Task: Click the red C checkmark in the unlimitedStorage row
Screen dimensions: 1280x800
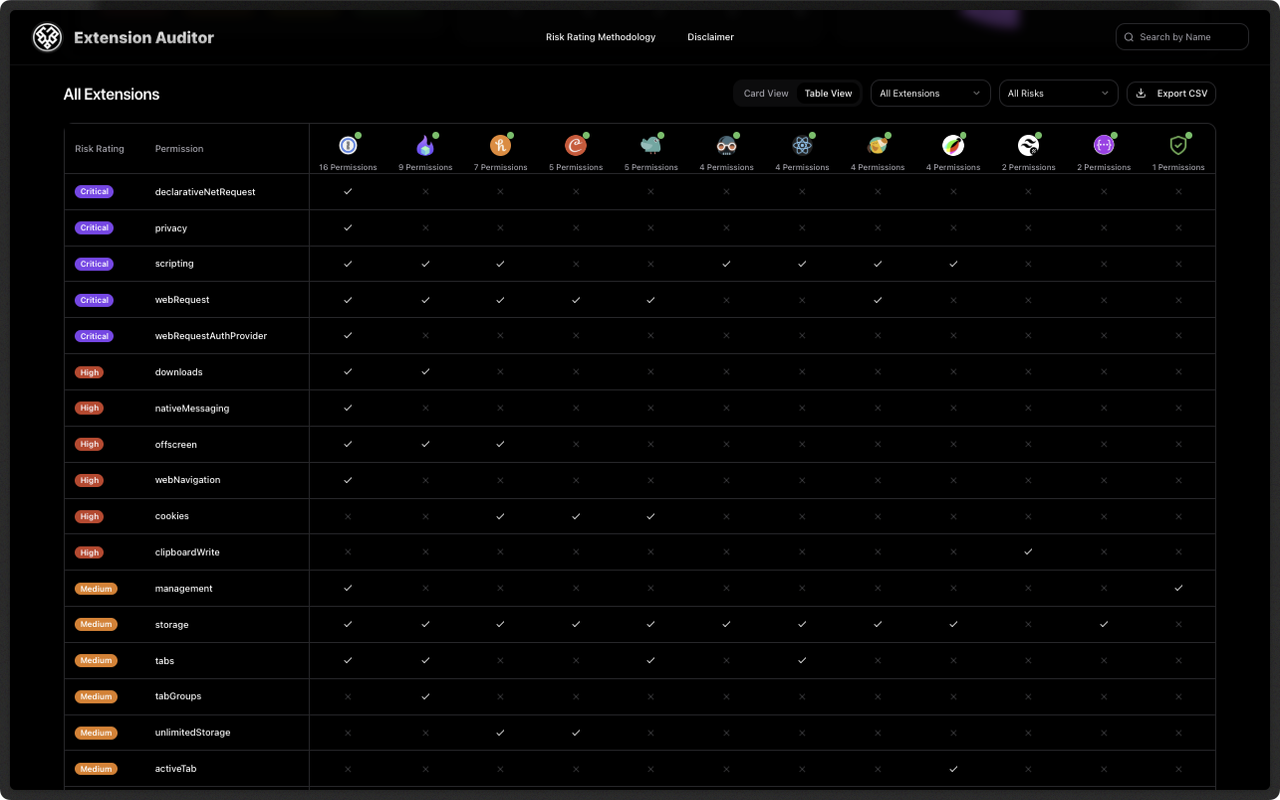Action: click(575, 732)
